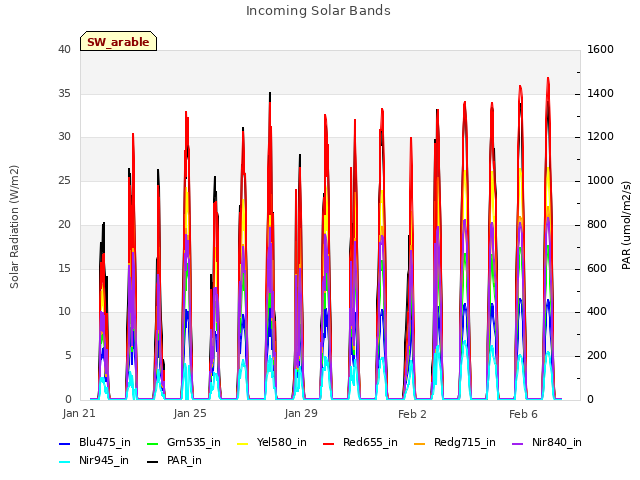Viewport: 640px width, 480px height.
Task: Click the Grn535_in legend label
Action: pos(193,442)
